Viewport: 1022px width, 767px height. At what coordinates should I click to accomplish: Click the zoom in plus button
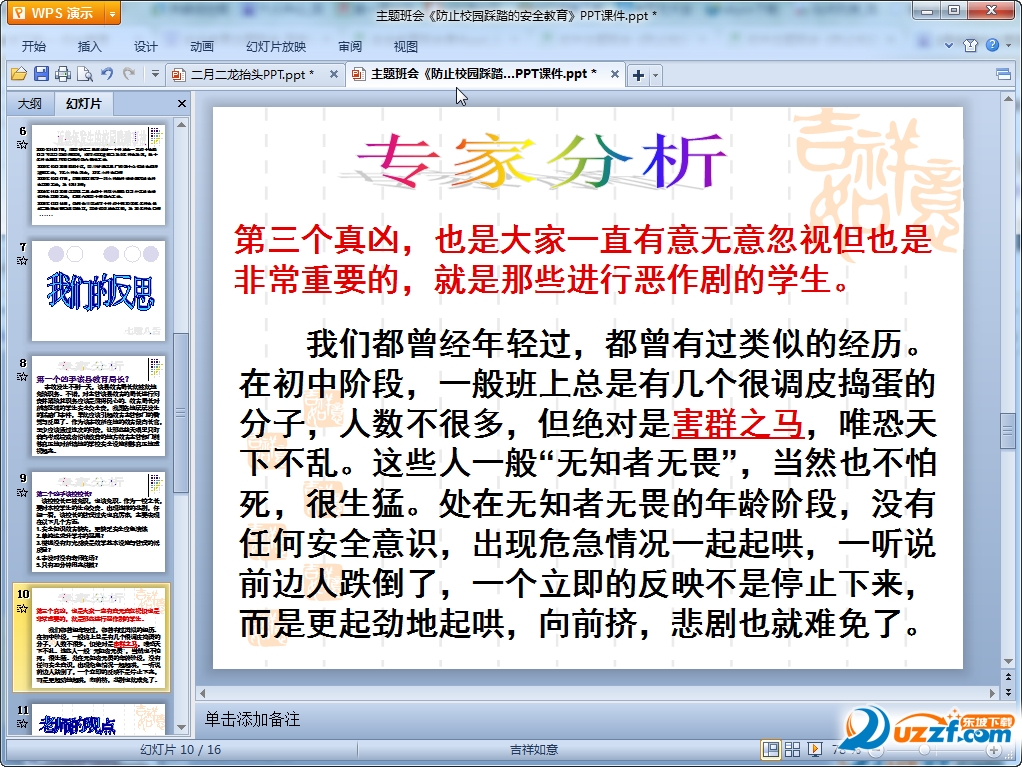[994, 750]
